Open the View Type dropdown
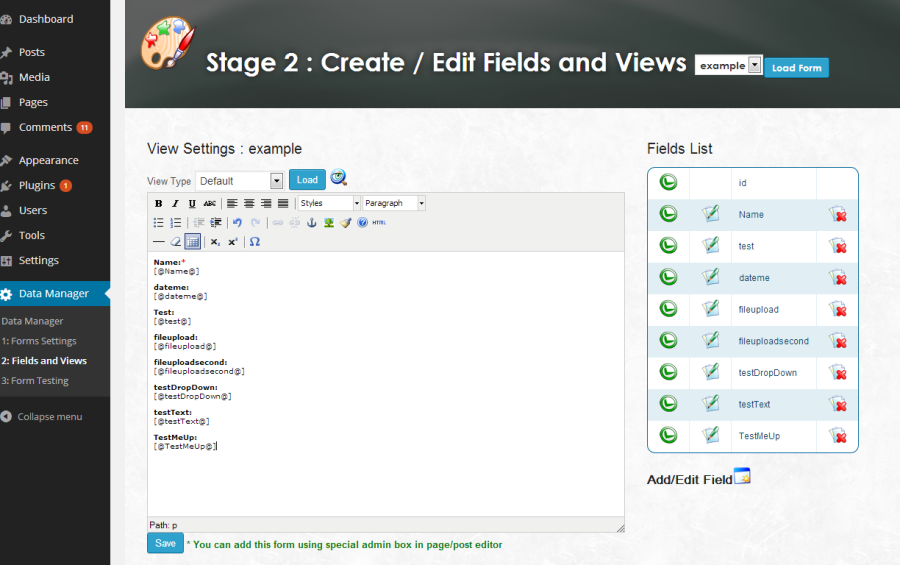900x565 pixels. click(239, 181)
